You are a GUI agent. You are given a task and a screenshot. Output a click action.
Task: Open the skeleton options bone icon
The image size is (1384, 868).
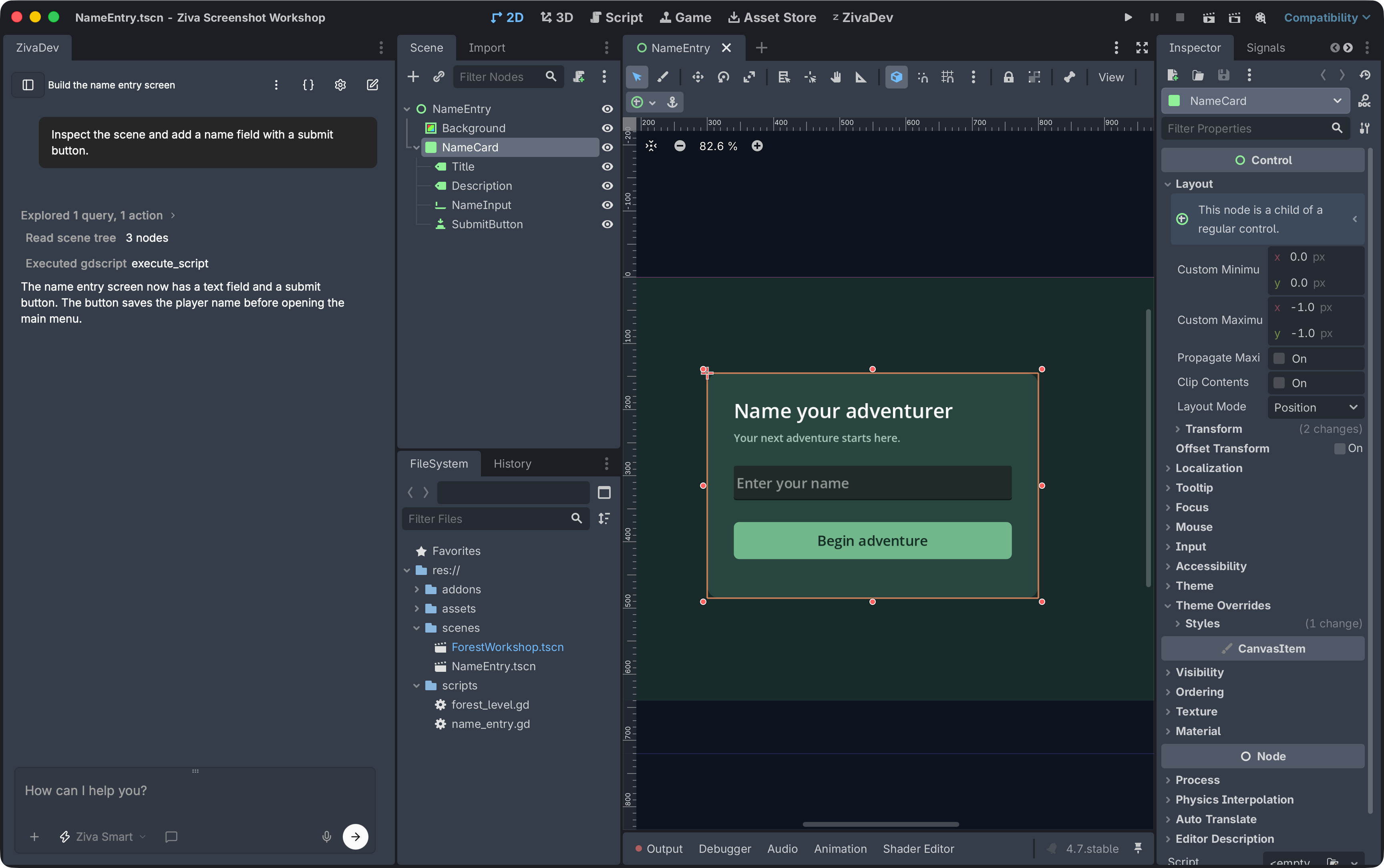[1069, 77]
